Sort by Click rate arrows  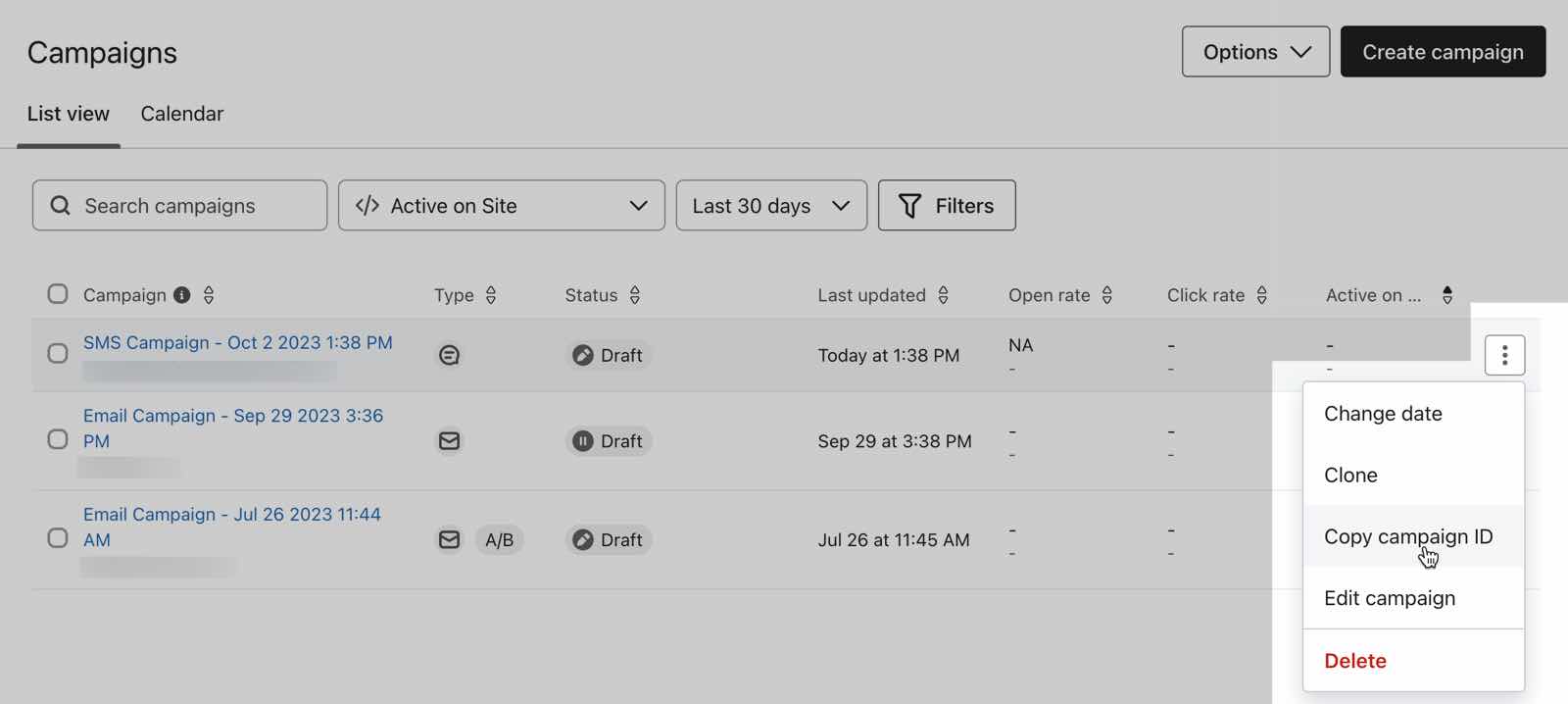click(x=1262, y=295)
